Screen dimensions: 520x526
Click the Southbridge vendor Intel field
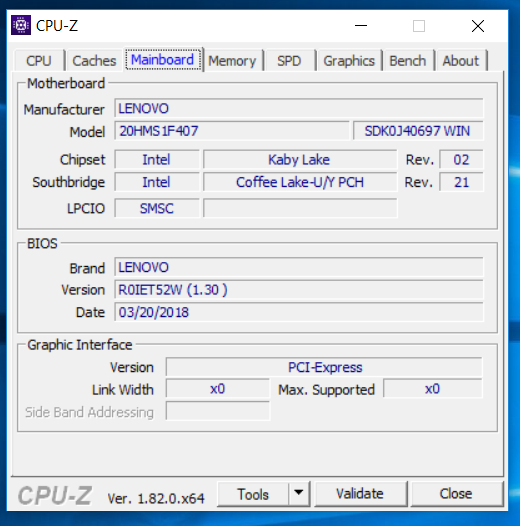[157, 182]
